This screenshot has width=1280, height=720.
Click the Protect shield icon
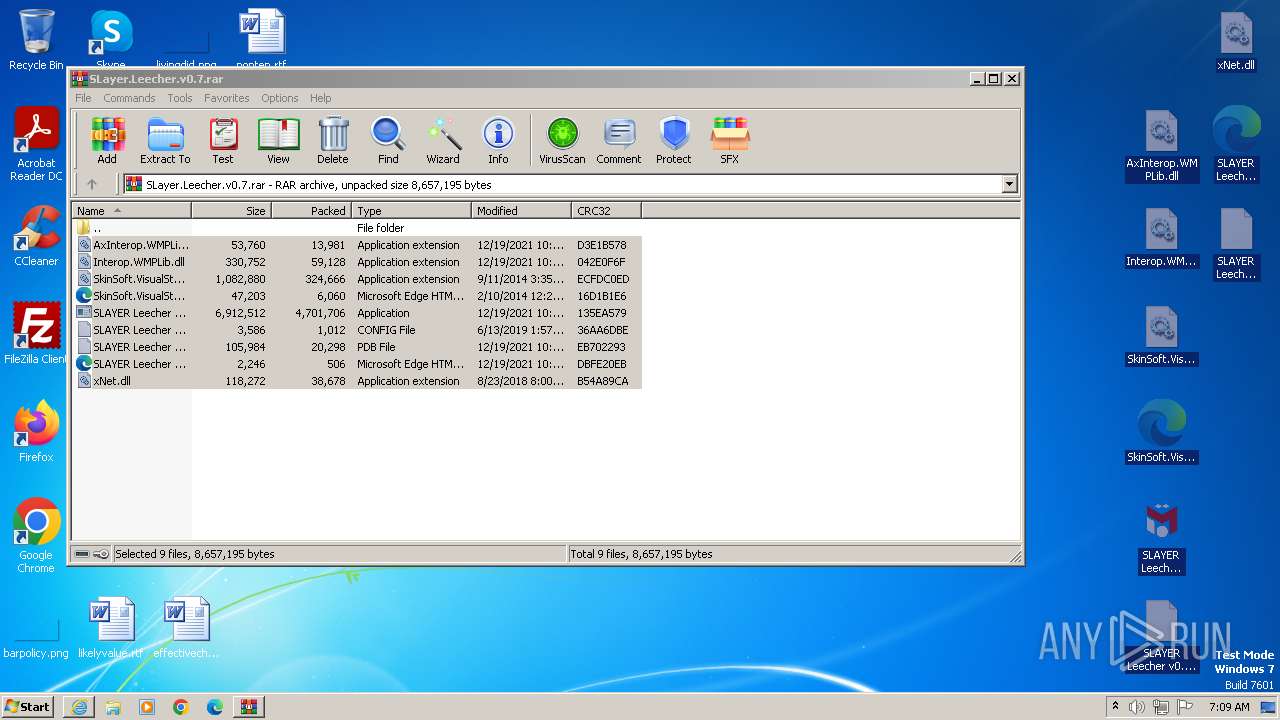click(x=674, y=140)
